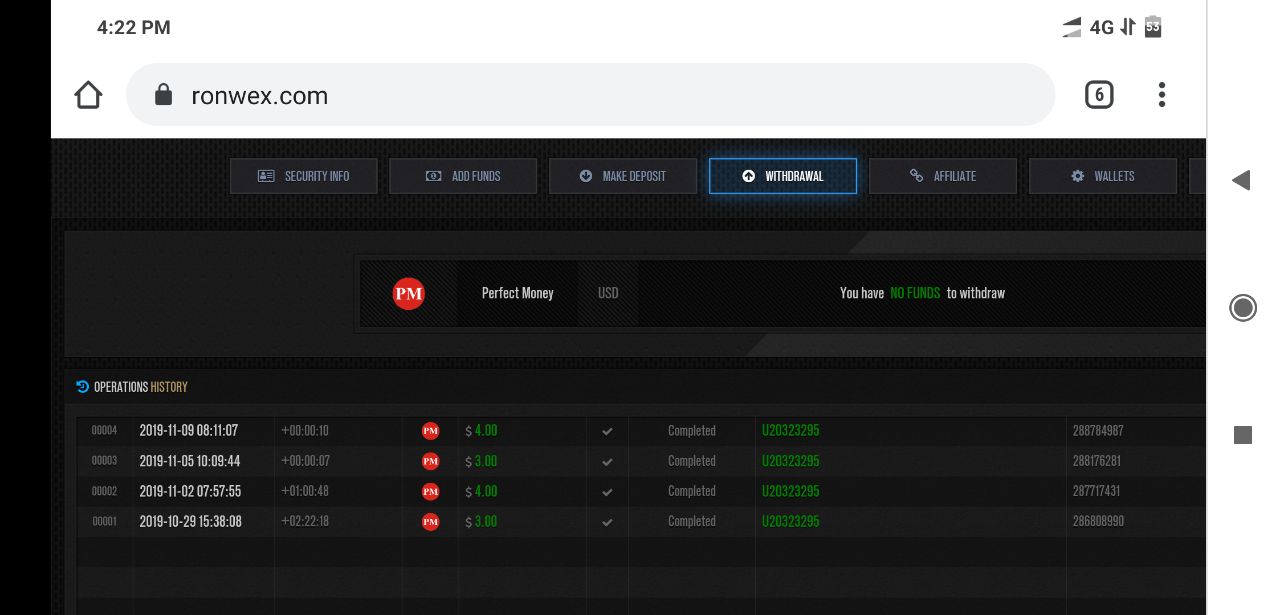The width and height of the screenshot is (1280, 615).
Task: Click the Operations History heading
Action: [141, 387]
